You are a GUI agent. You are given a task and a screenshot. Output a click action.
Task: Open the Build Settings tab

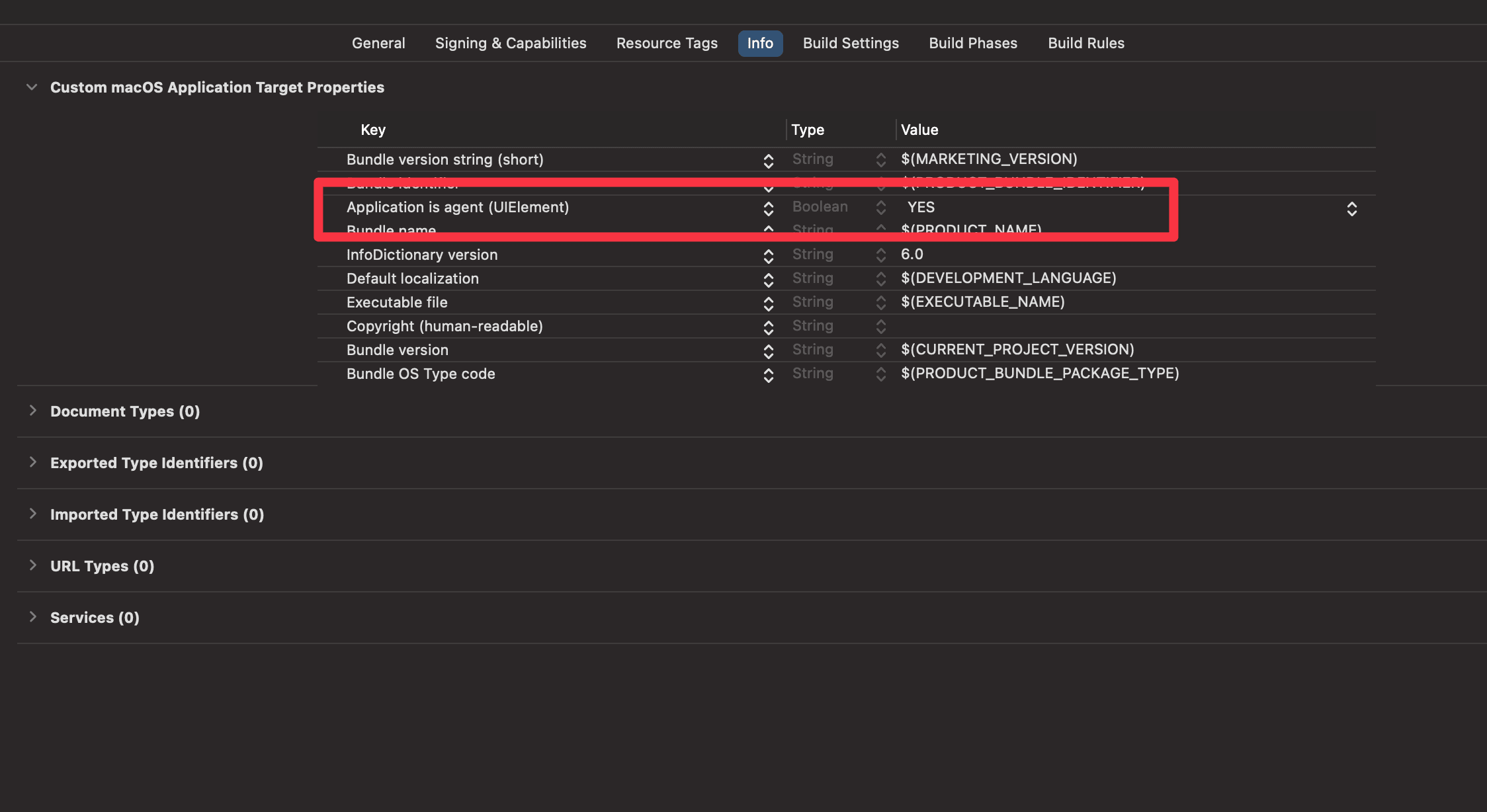(851, 43)
